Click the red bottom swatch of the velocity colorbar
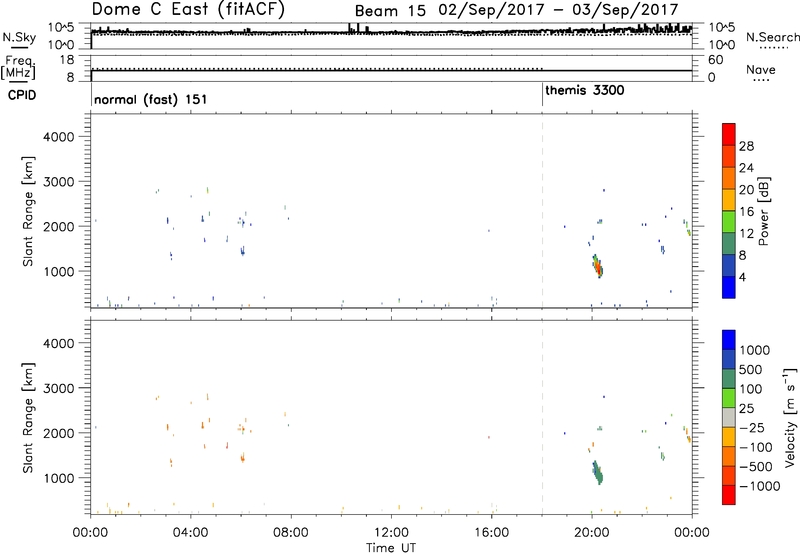800x554 pixels. (729, 494)
